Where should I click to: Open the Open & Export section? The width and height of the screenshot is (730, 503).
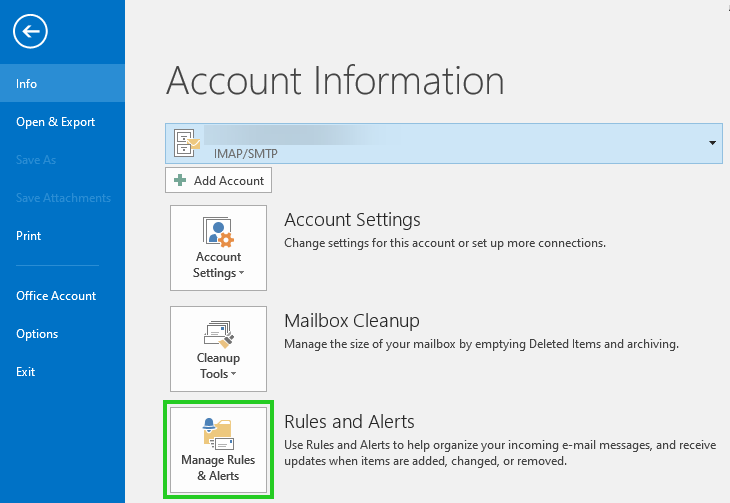(x=55, y=122)
